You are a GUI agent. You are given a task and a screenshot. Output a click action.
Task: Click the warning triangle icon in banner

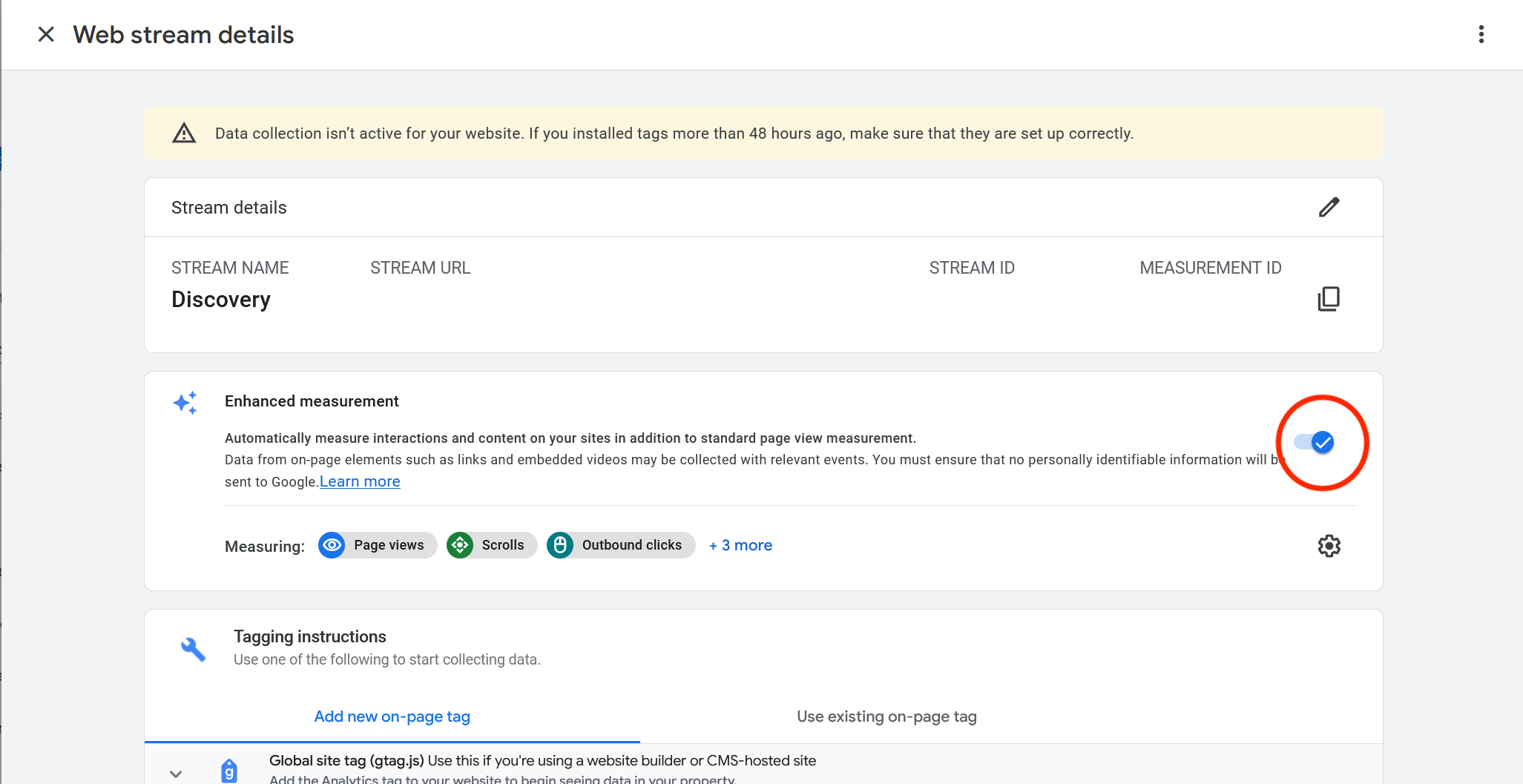click(184, 134)
